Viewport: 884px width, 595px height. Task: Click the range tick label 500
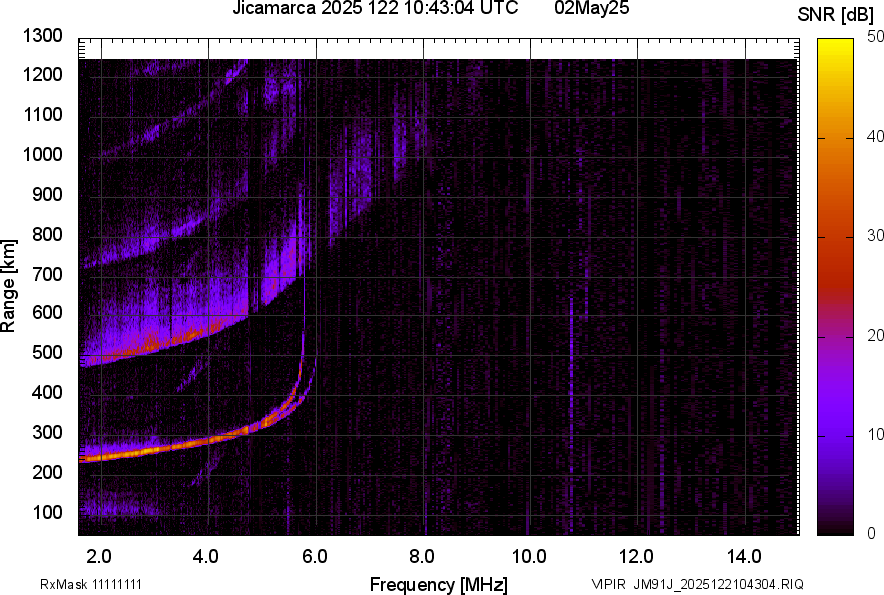[47, 352]
